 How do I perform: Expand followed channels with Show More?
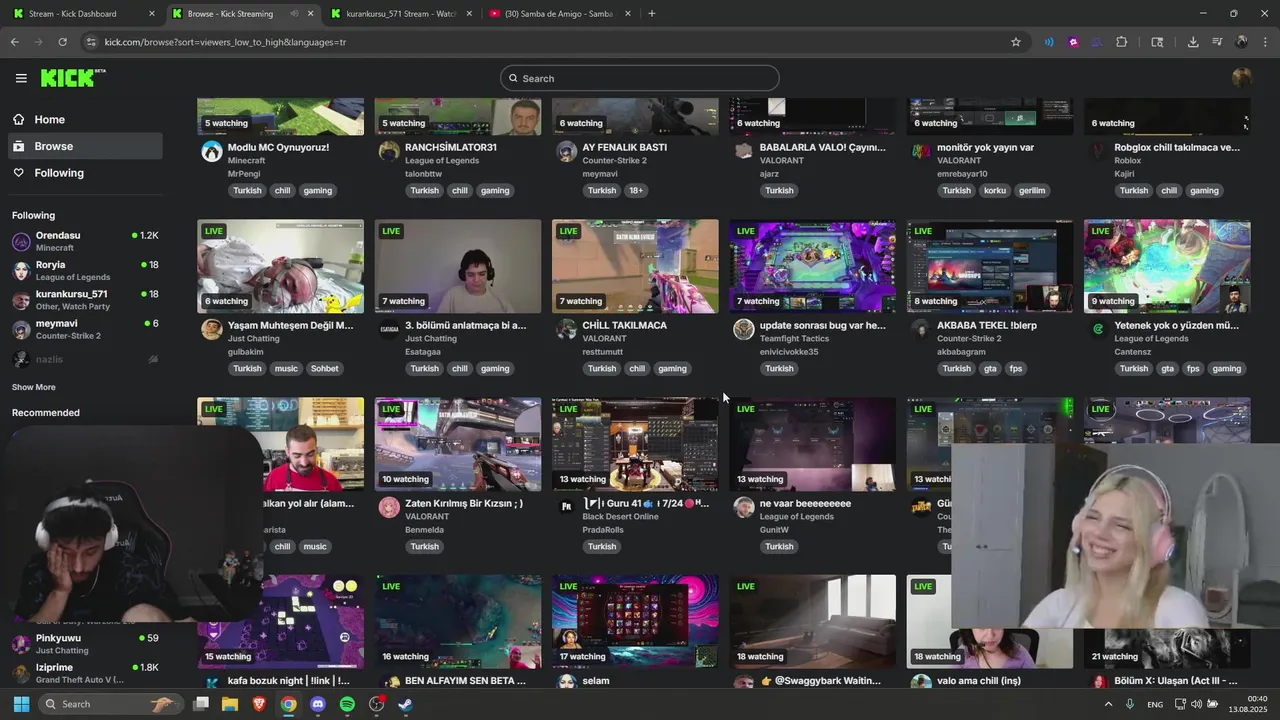click(34, 387)
